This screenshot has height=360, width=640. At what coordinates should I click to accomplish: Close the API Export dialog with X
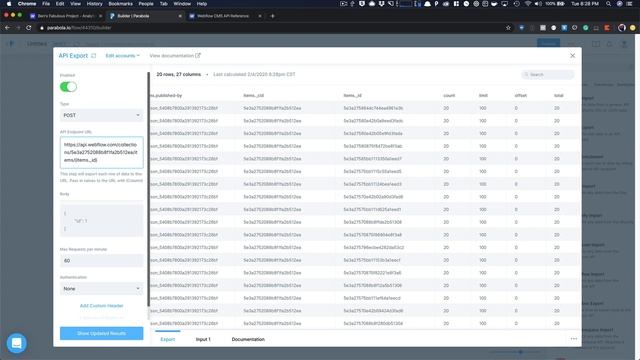click(x=572, y=56)
